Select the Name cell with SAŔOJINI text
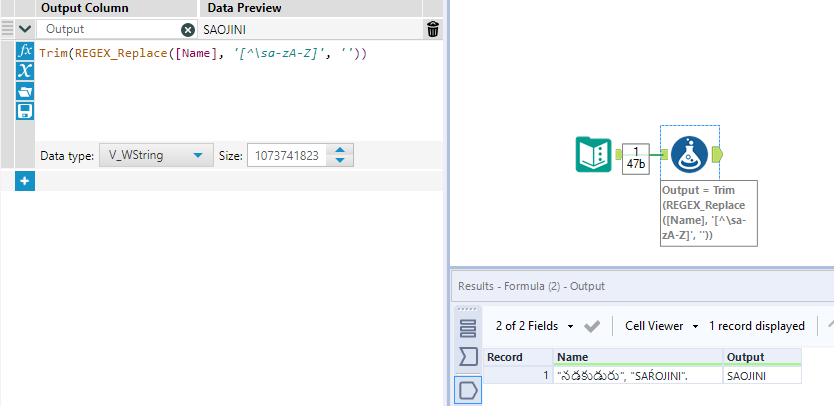This screenshot has width=834, height=406. point(638,375)
